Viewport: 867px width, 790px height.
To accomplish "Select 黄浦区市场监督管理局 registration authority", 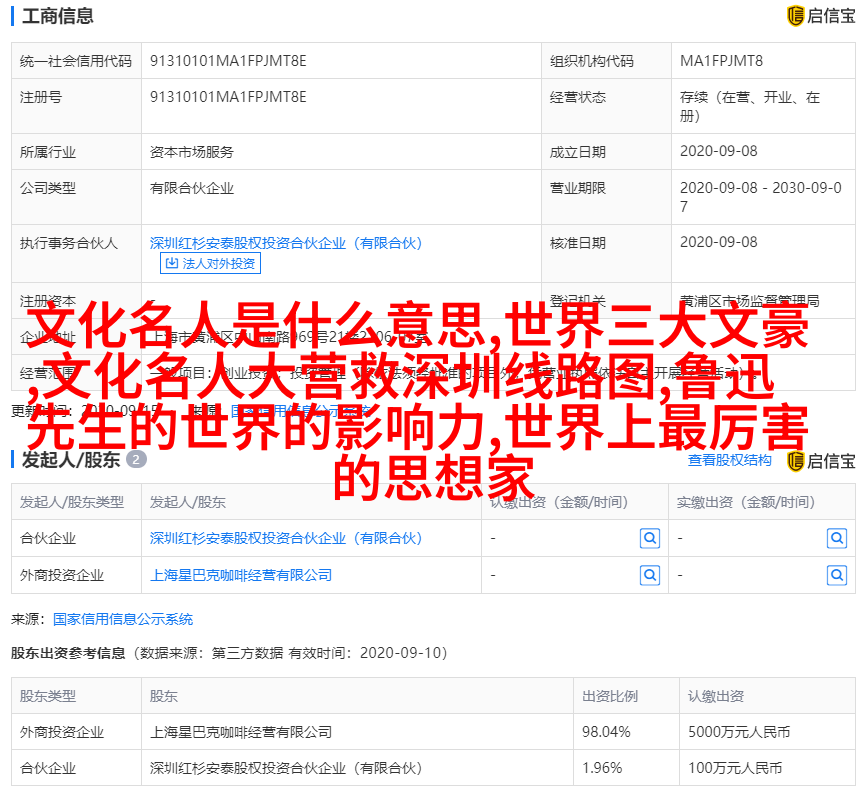I will click(750, 301).
